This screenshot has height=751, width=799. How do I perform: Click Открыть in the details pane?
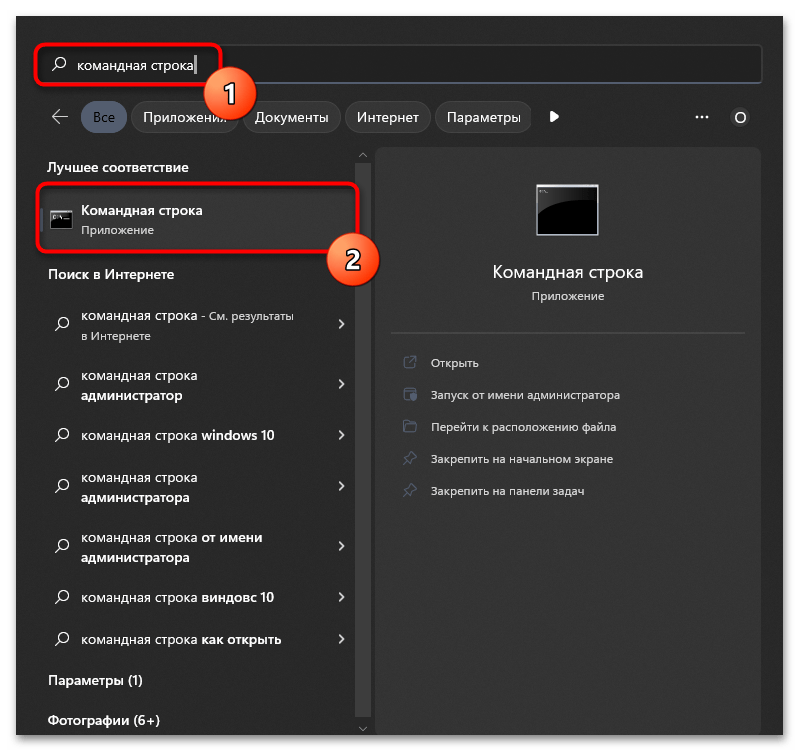point(455,363)
